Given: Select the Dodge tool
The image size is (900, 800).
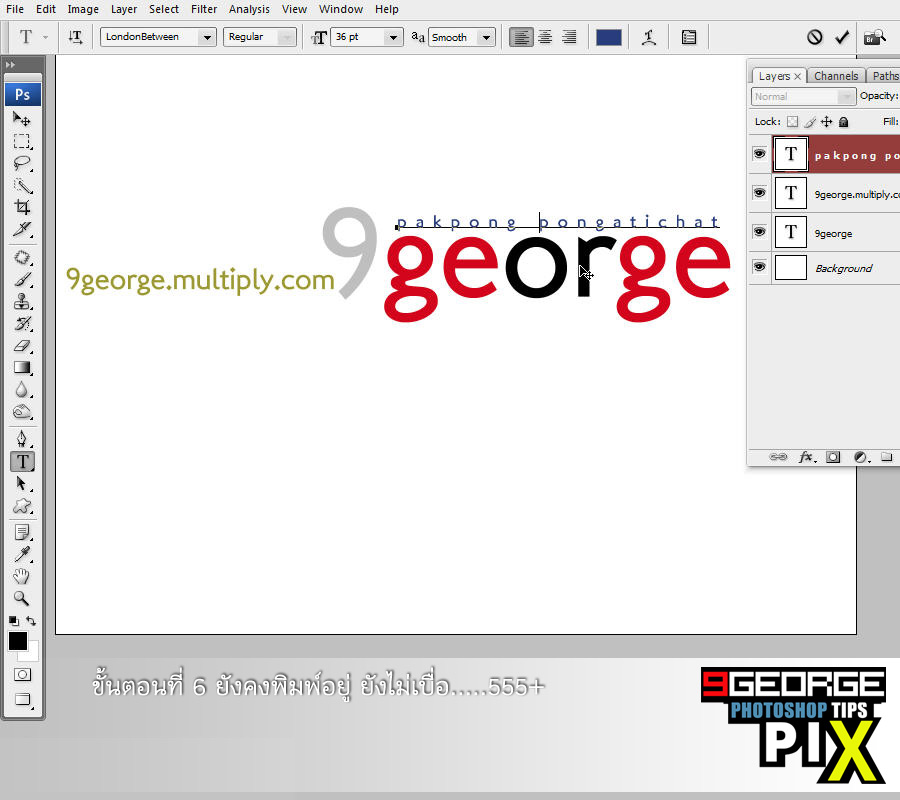Looking at the screenshot, I should 22,411.
